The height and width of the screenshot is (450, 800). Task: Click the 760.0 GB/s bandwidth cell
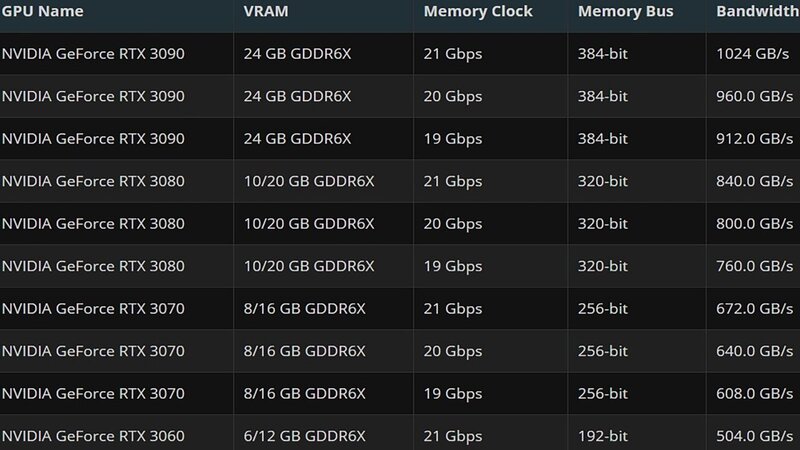pyautogui.click(x=755, y=266)
